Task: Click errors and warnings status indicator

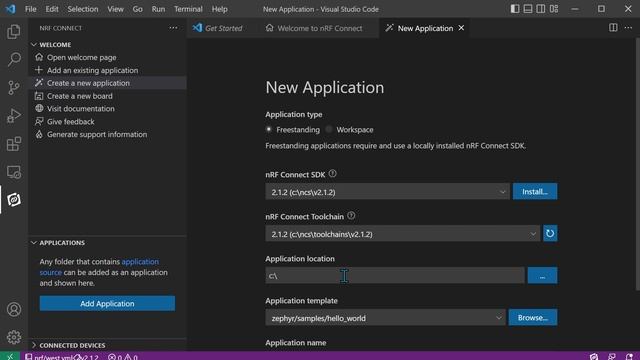Action: 123,357
